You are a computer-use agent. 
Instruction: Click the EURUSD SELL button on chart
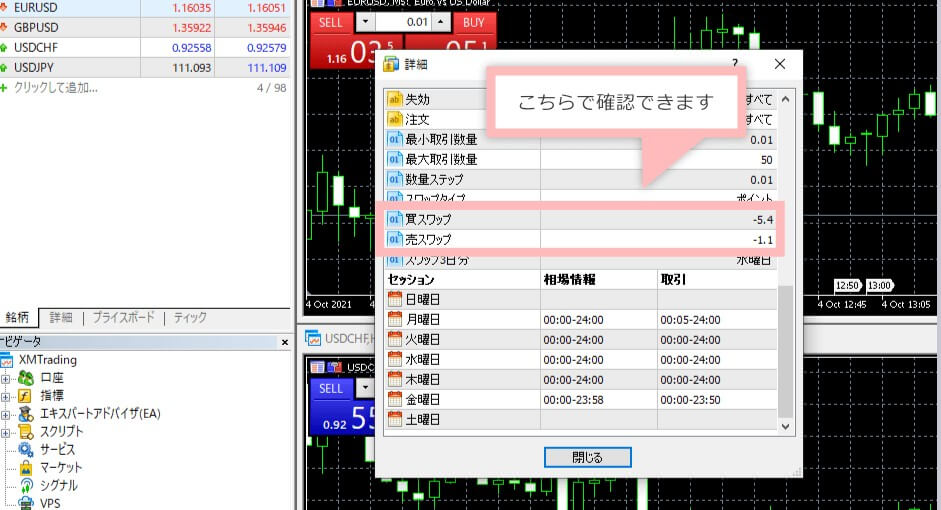pyautogui.click(x=331, y=23)
